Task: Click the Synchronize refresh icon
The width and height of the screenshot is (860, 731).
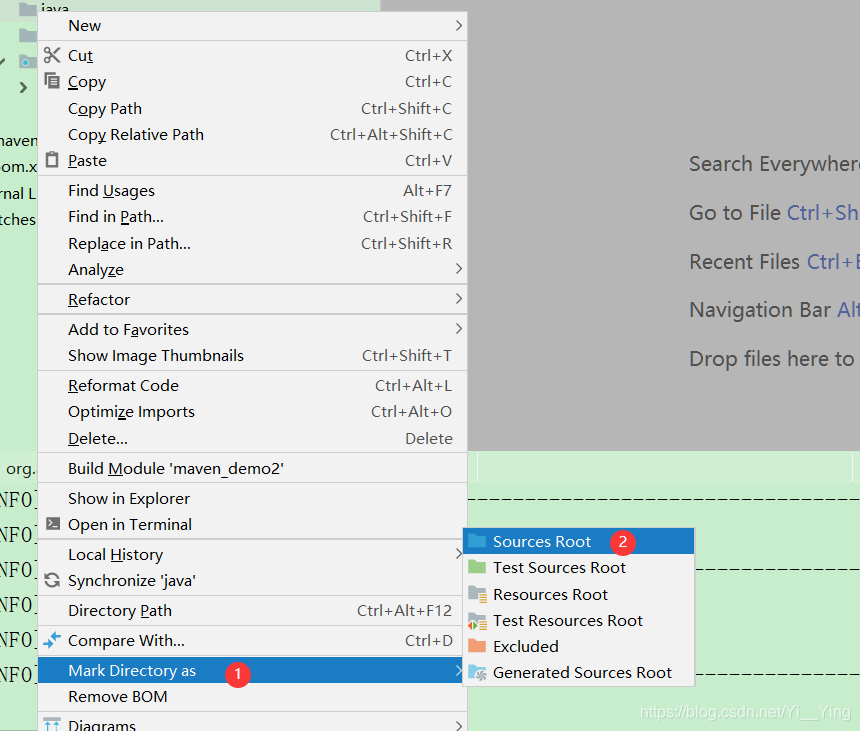Action: pos(52,580)
